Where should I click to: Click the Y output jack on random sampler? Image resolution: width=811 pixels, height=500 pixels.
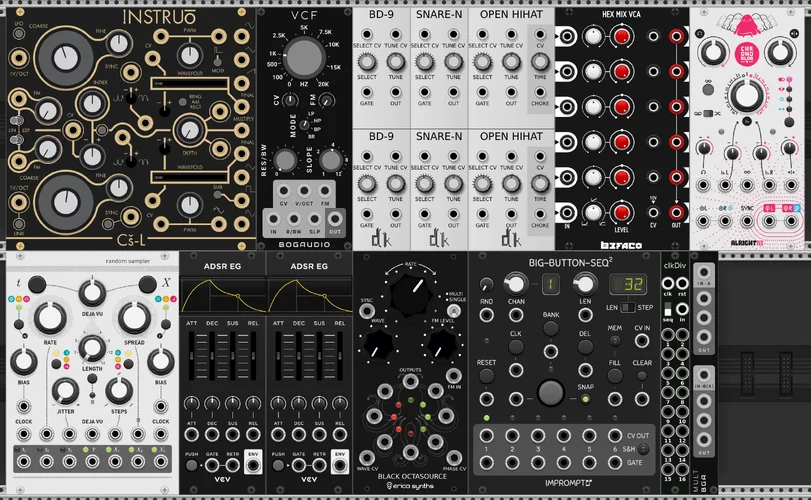point(92,461)
